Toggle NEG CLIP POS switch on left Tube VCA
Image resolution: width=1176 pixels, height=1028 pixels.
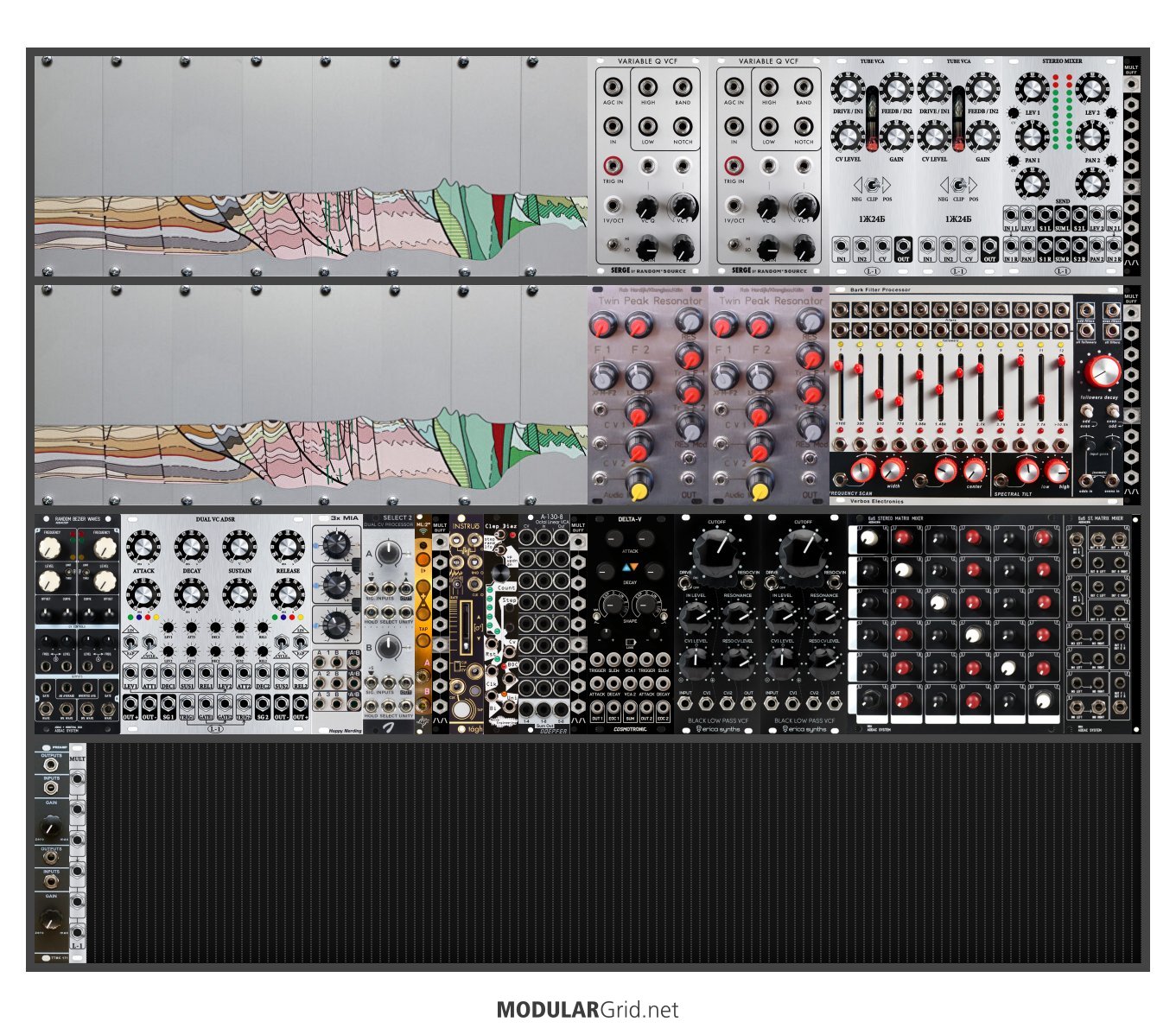[873, 185]
